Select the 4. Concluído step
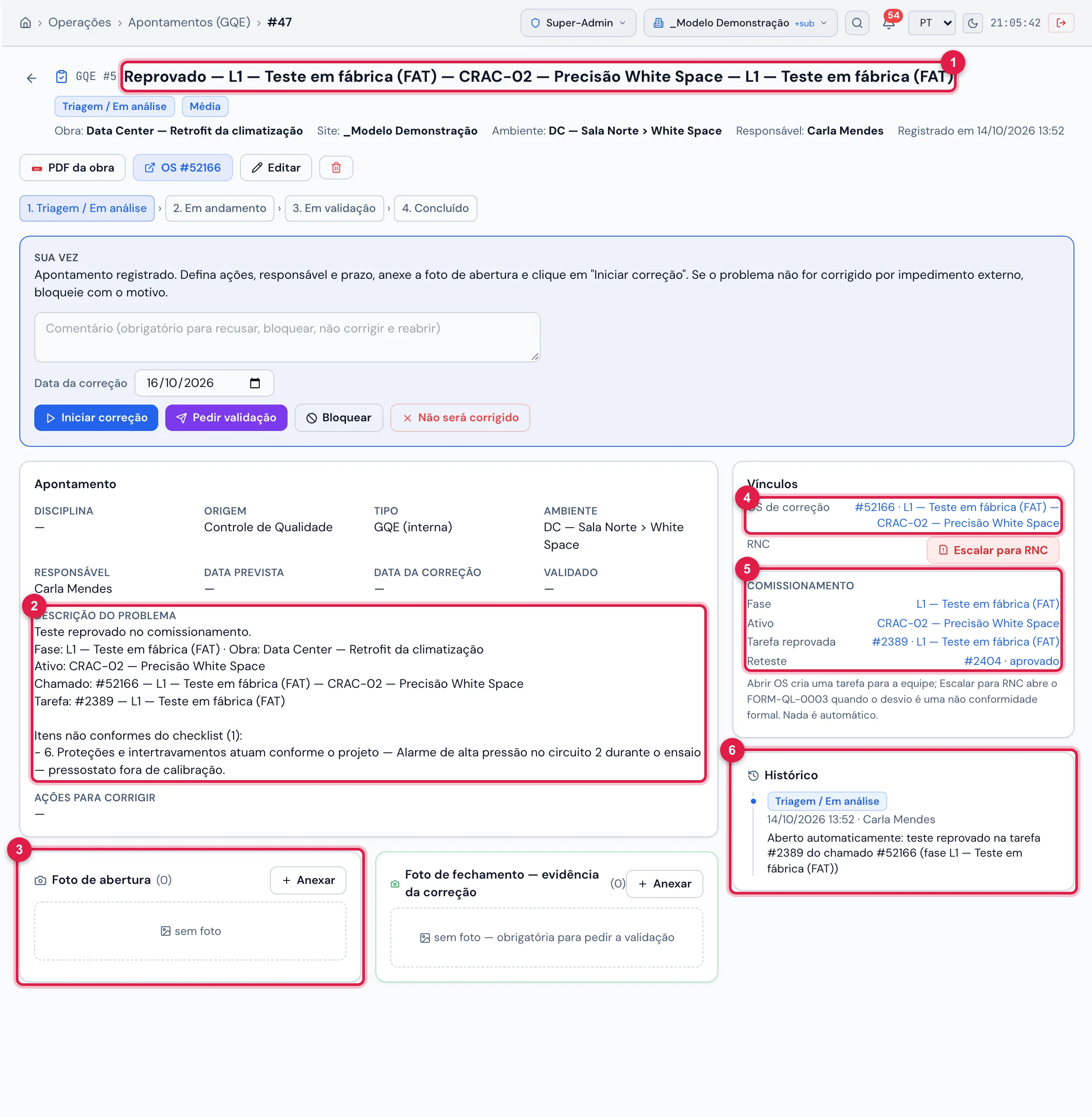The image size is (1092, 1117). click(x=435, y=208)
